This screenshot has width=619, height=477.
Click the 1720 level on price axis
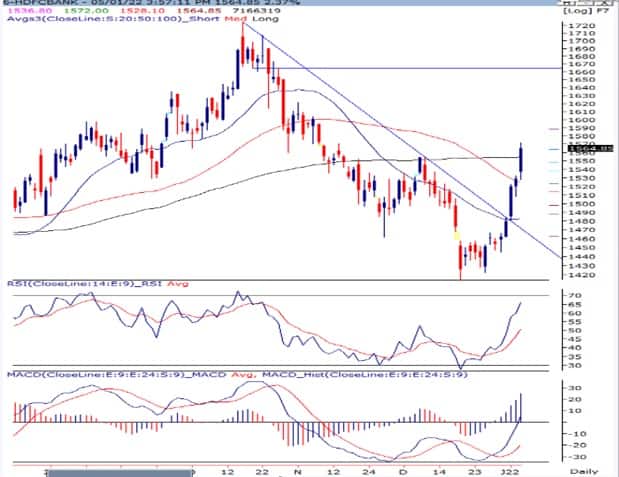pyautogui.click(x=578, y=24)
